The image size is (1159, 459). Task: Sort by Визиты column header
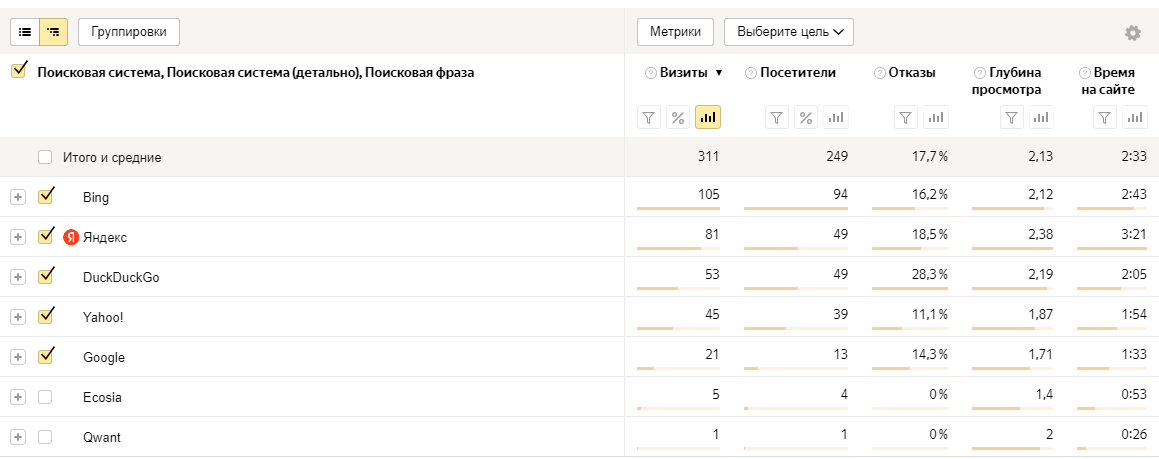coord(684,72)
